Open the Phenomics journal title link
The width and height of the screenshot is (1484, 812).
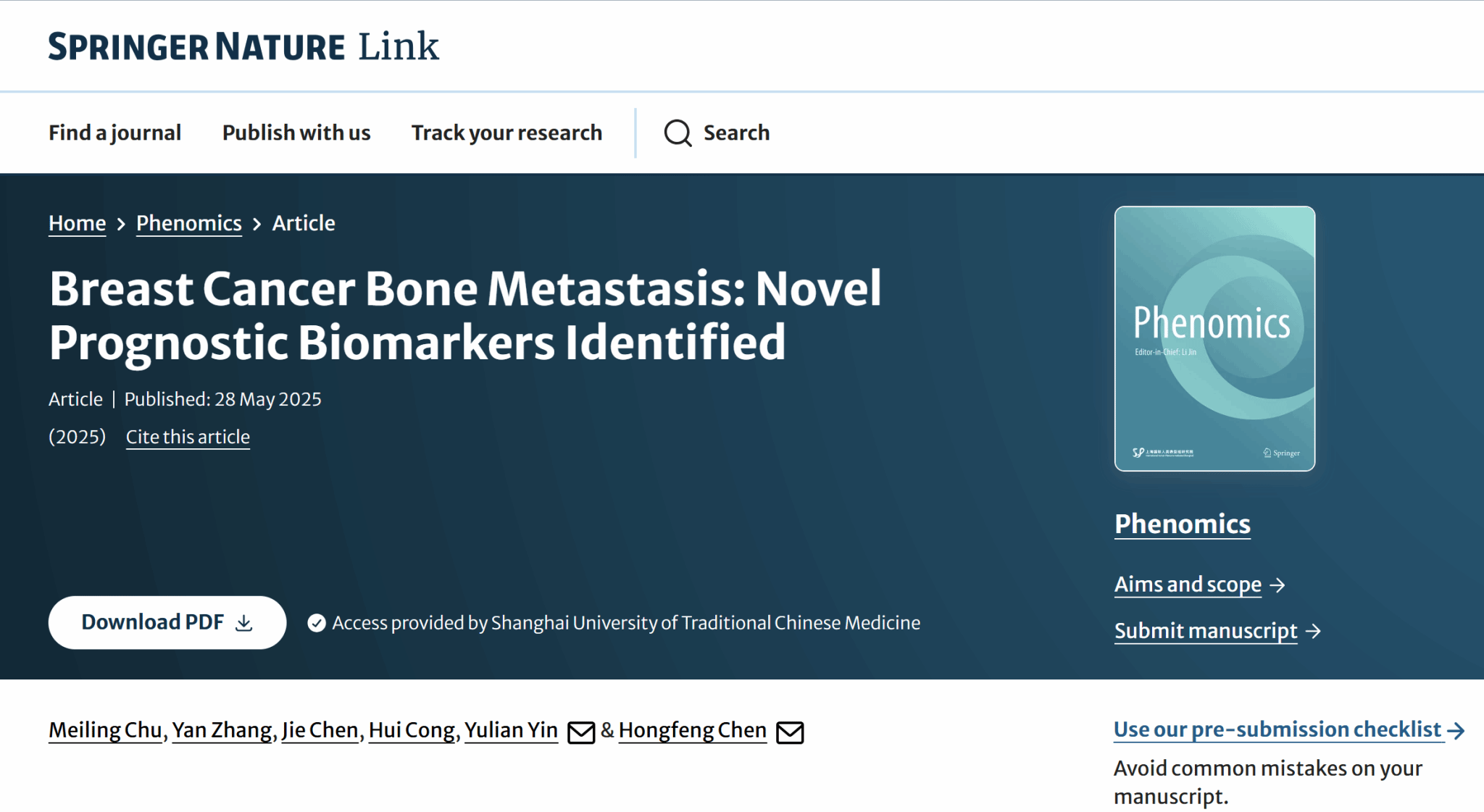[x=1183, y=524]
